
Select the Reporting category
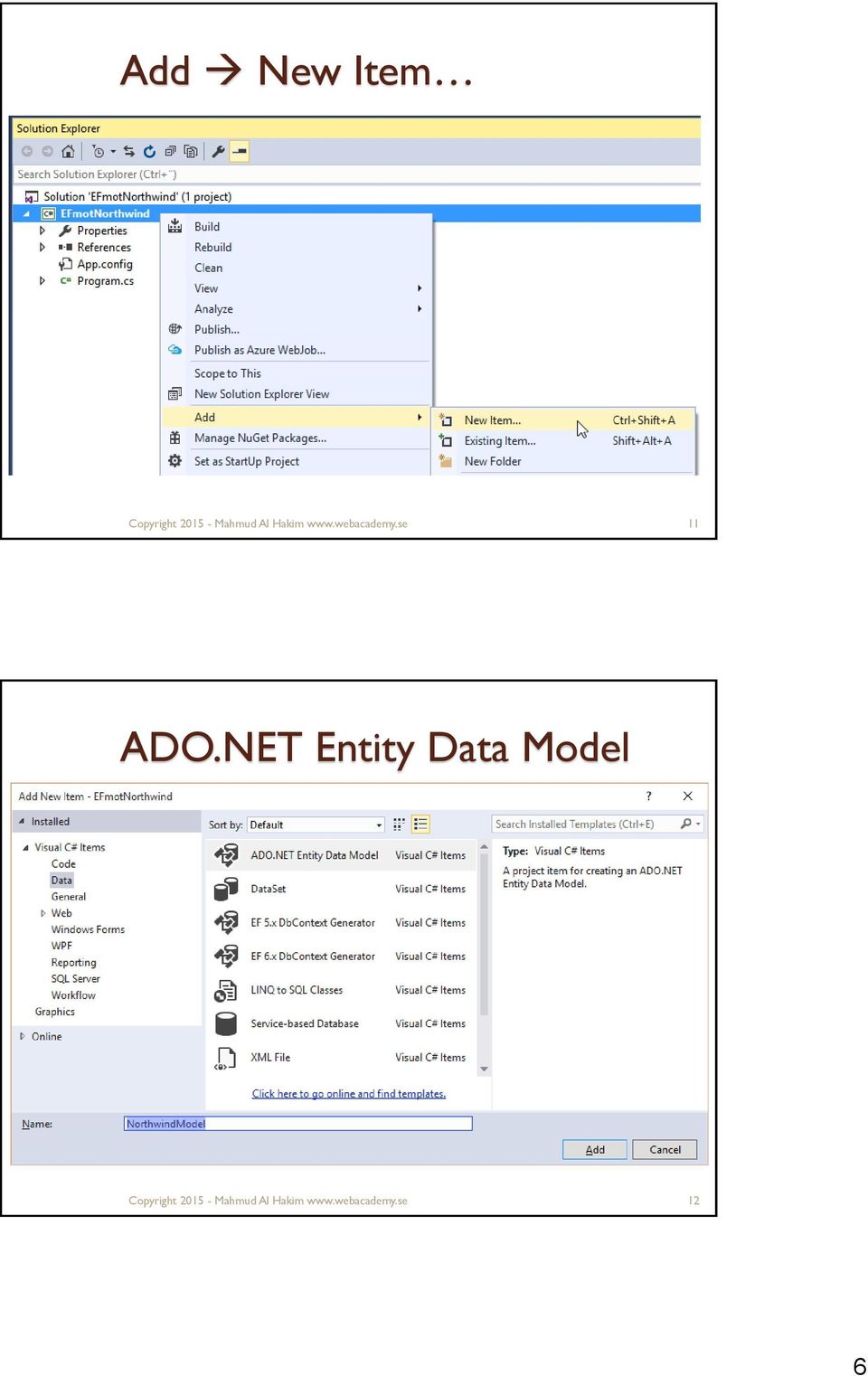pyautogui.click(x=73, y=963)
